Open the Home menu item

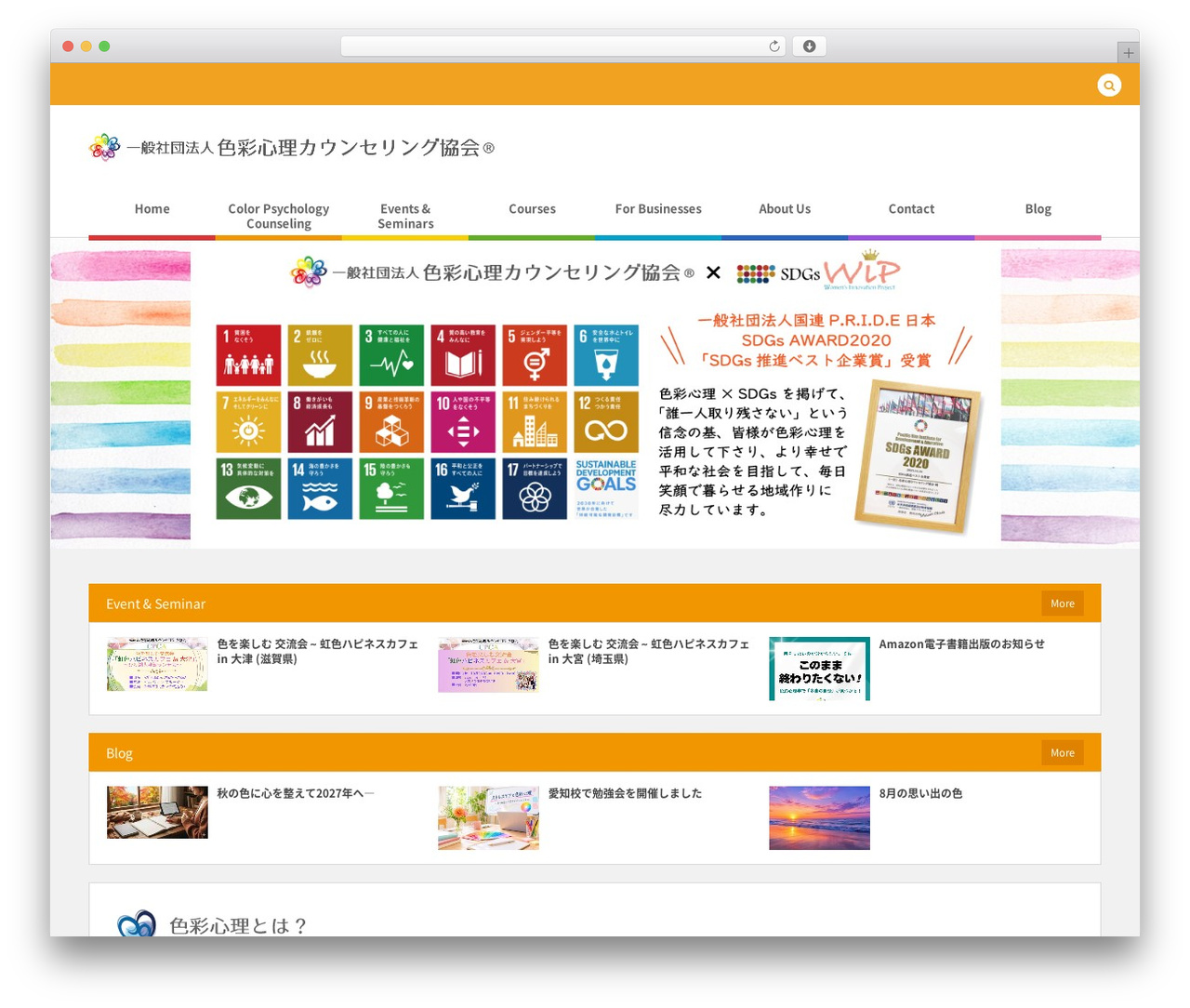pyautogui.click(x=152, y=209)
